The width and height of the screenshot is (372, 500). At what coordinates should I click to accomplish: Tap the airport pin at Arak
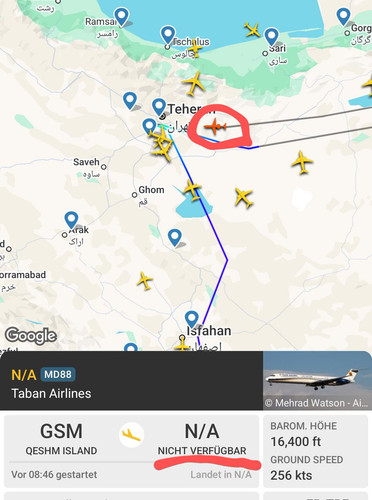click(x=71, y=221)
